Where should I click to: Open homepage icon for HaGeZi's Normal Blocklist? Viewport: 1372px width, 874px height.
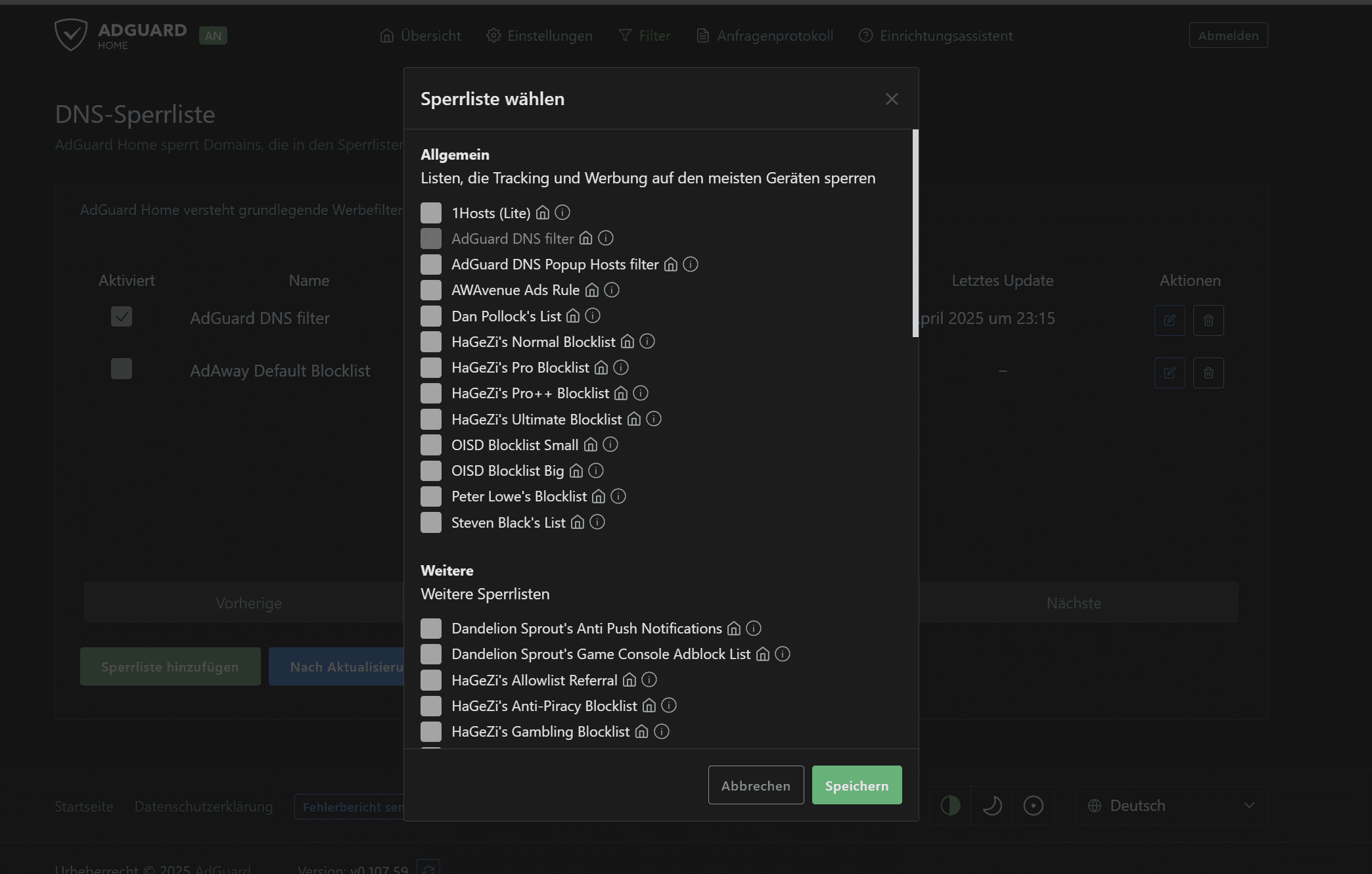pyautogui.click(x=628, y=342)
